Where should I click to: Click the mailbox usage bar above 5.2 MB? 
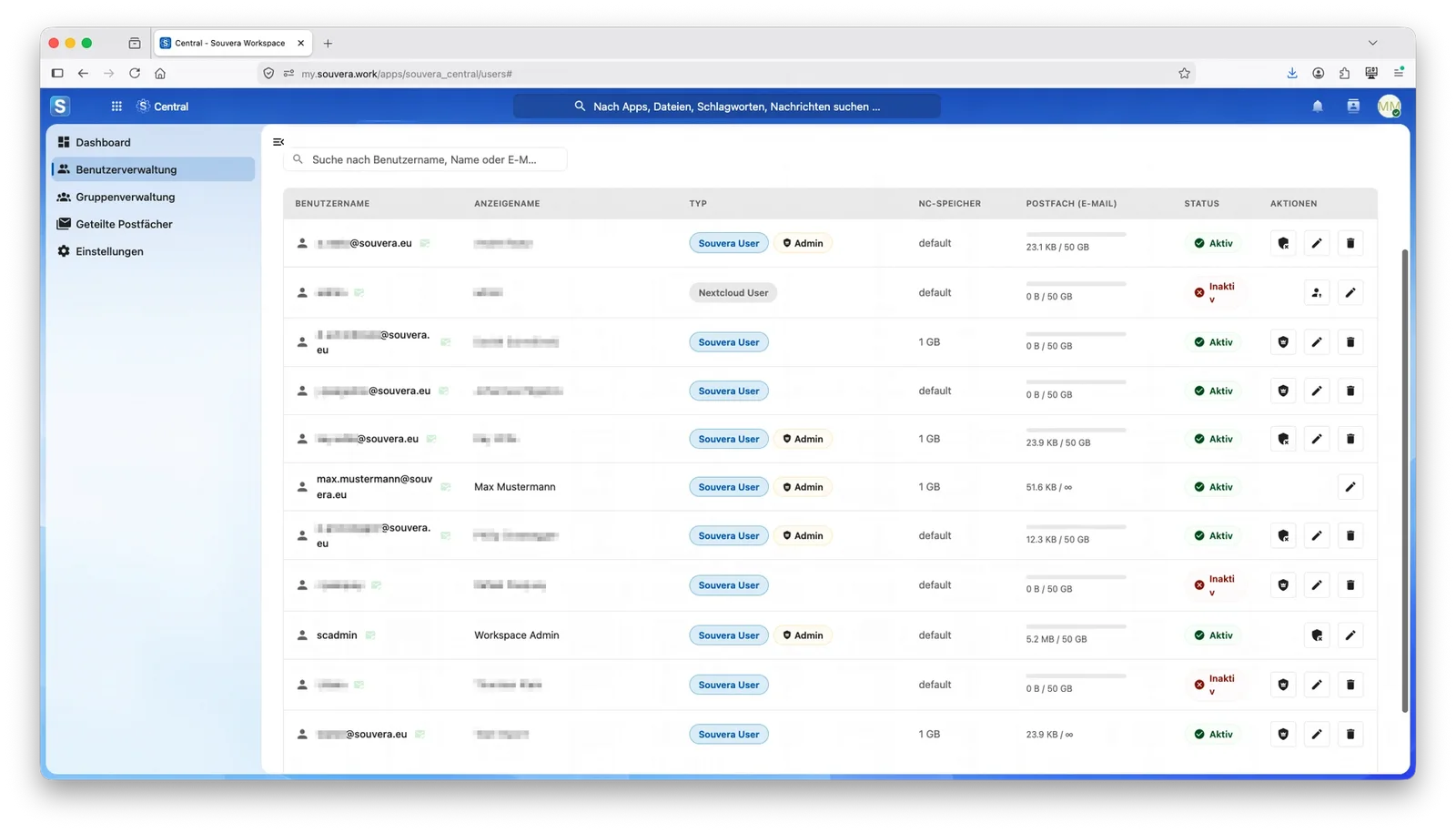coord(1076,627)
